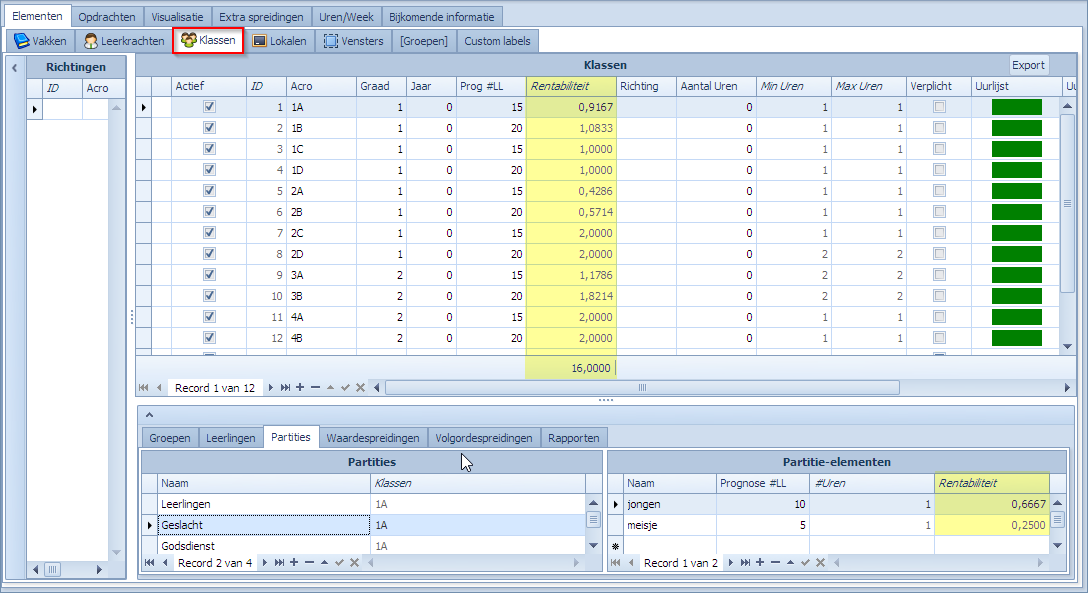Go to first record in Partitie-elementen navigator
This screenshot has width=1088, height=593.
pos(615,562)
